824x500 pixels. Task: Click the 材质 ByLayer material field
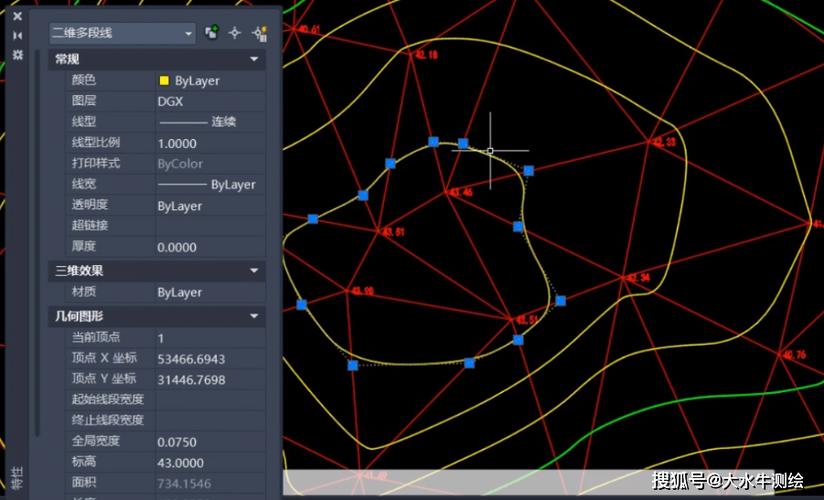pos(209,293)
